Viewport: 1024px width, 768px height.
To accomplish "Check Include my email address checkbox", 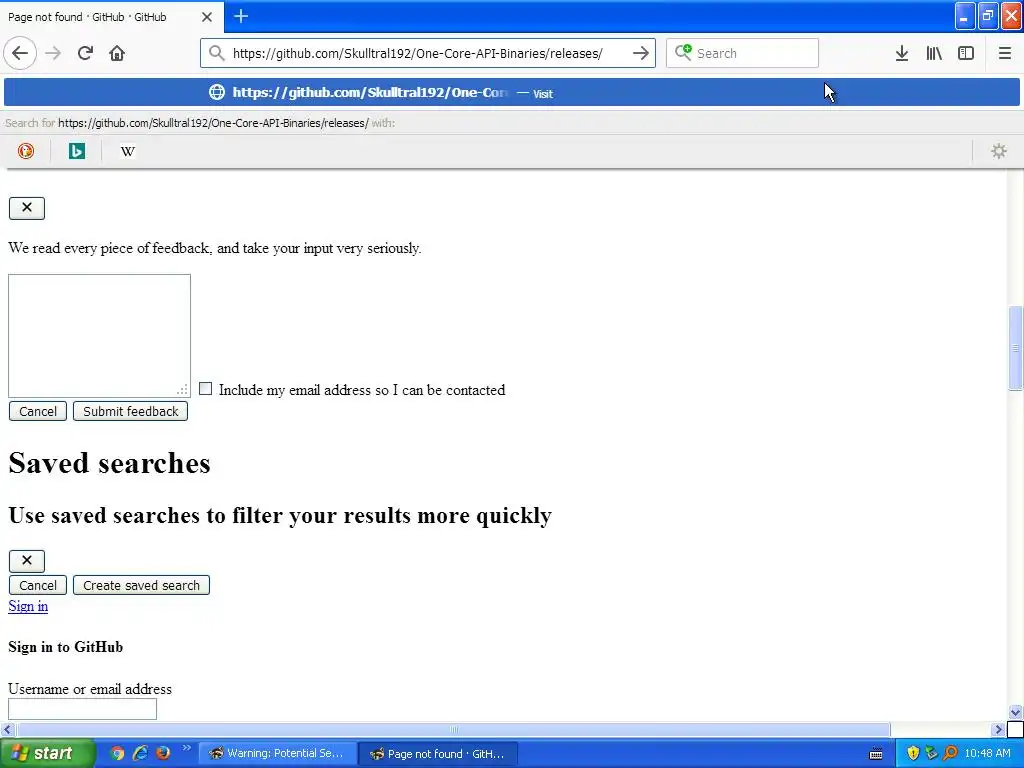I will tap(206, 389).
